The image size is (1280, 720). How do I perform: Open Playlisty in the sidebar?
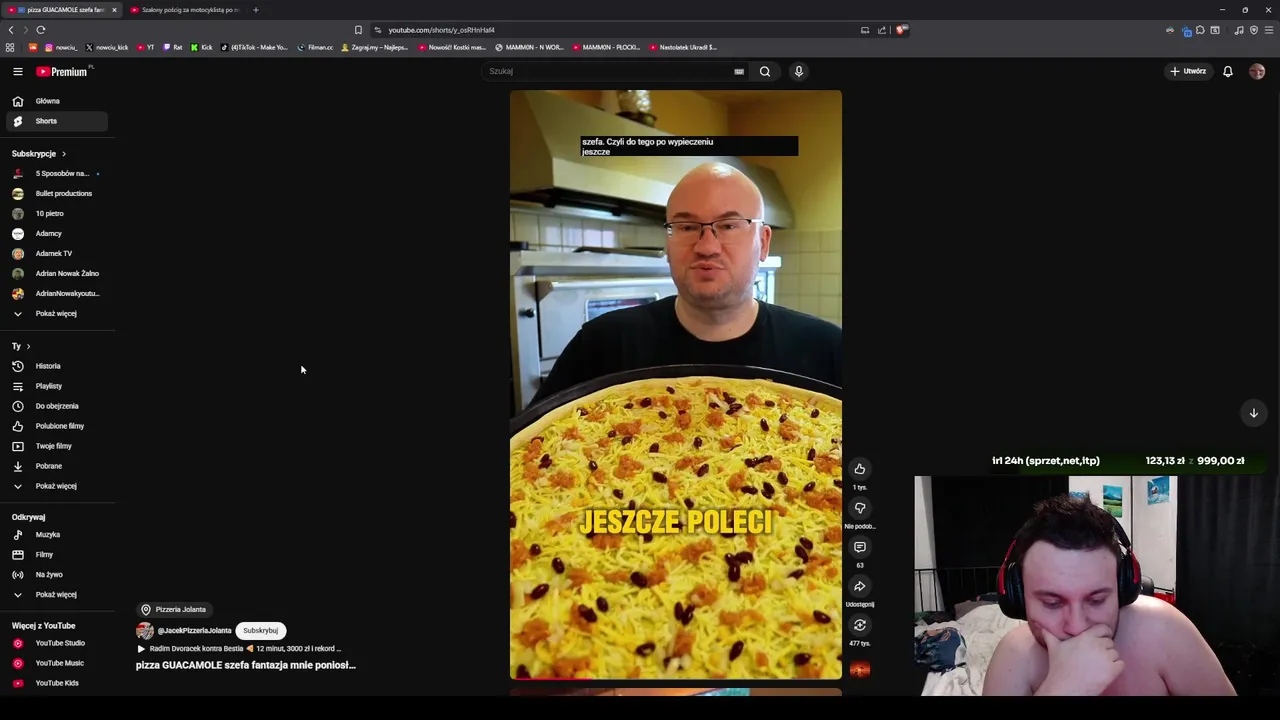point(56,386)
